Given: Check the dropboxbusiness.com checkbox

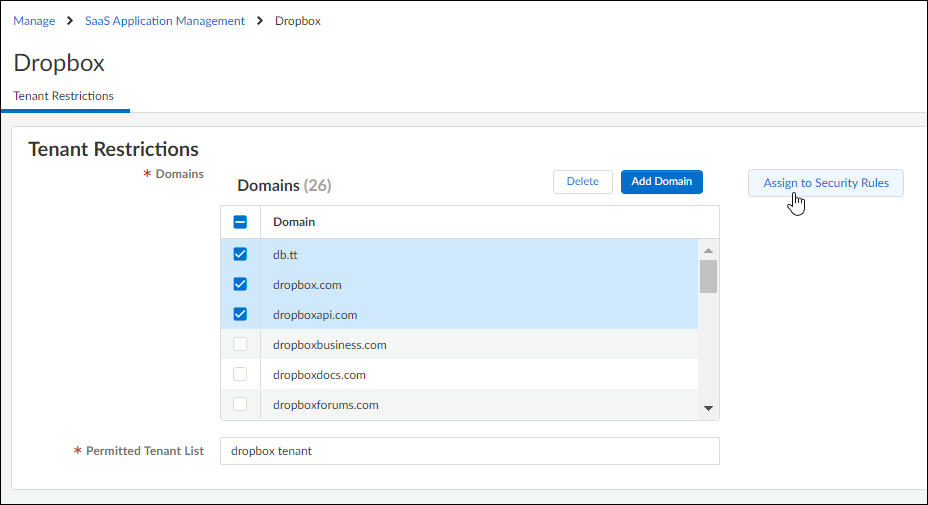Looking at the screenshot, I should click(240, 344).
